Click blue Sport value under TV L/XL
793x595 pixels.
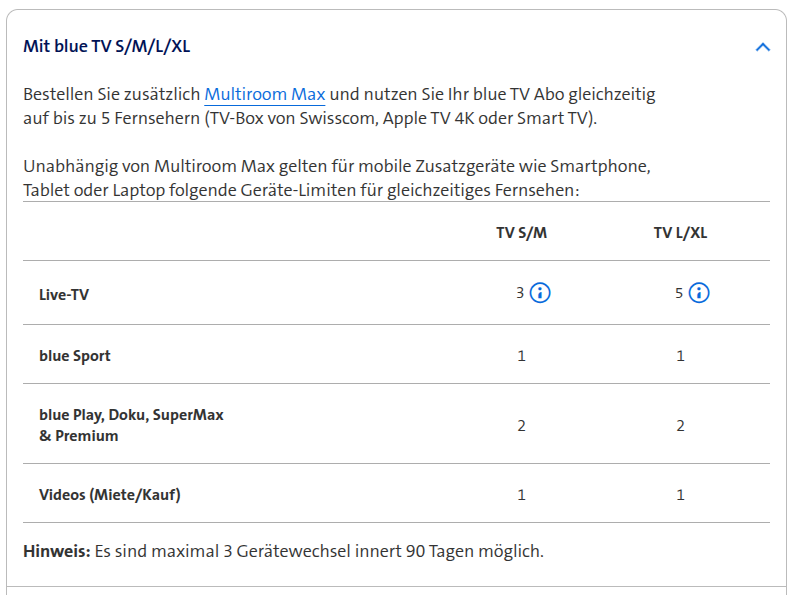pos(681,356)
